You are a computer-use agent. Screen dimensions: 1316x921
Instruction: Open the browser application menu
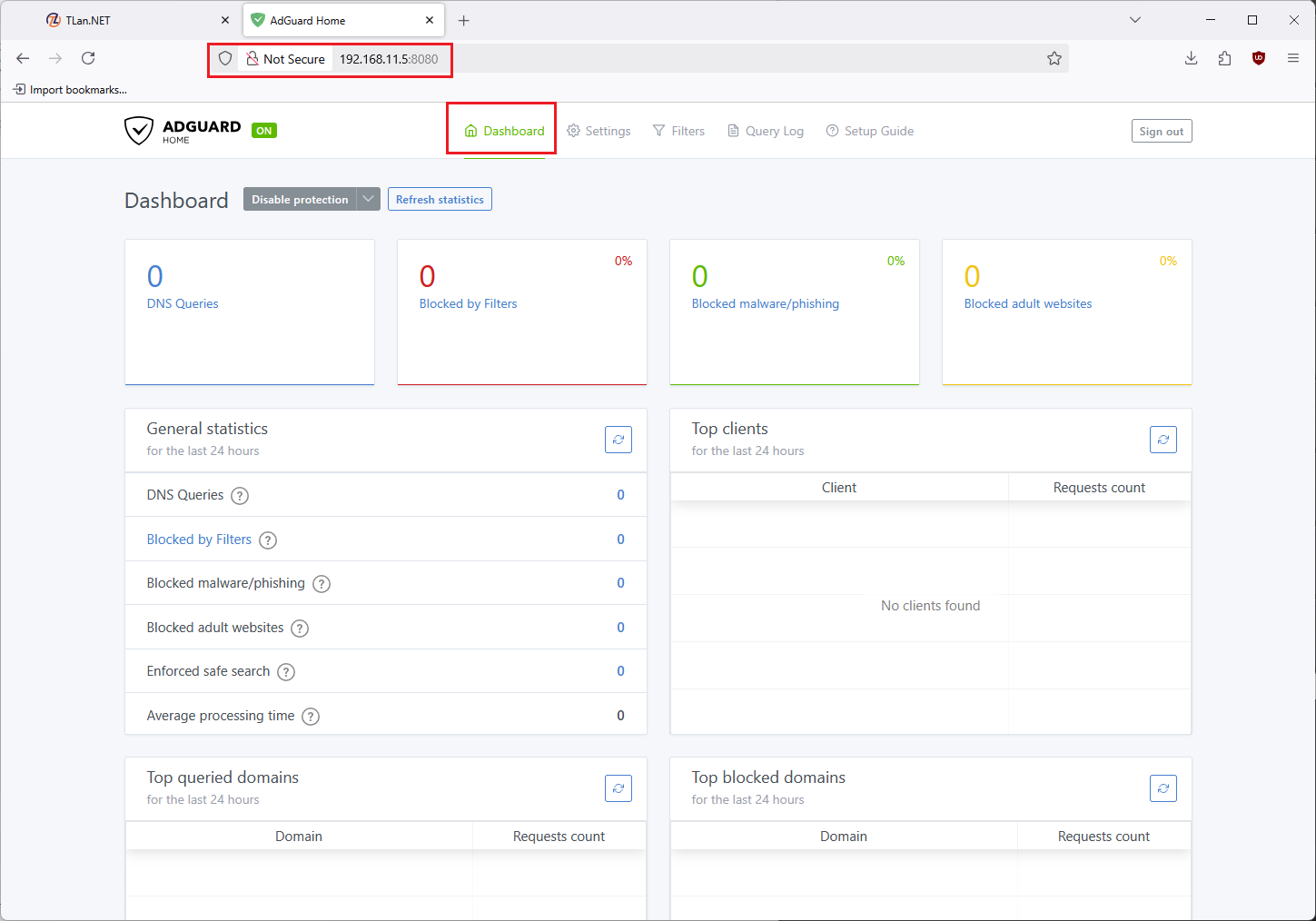pyautogui.click(x=1293, y=58)
